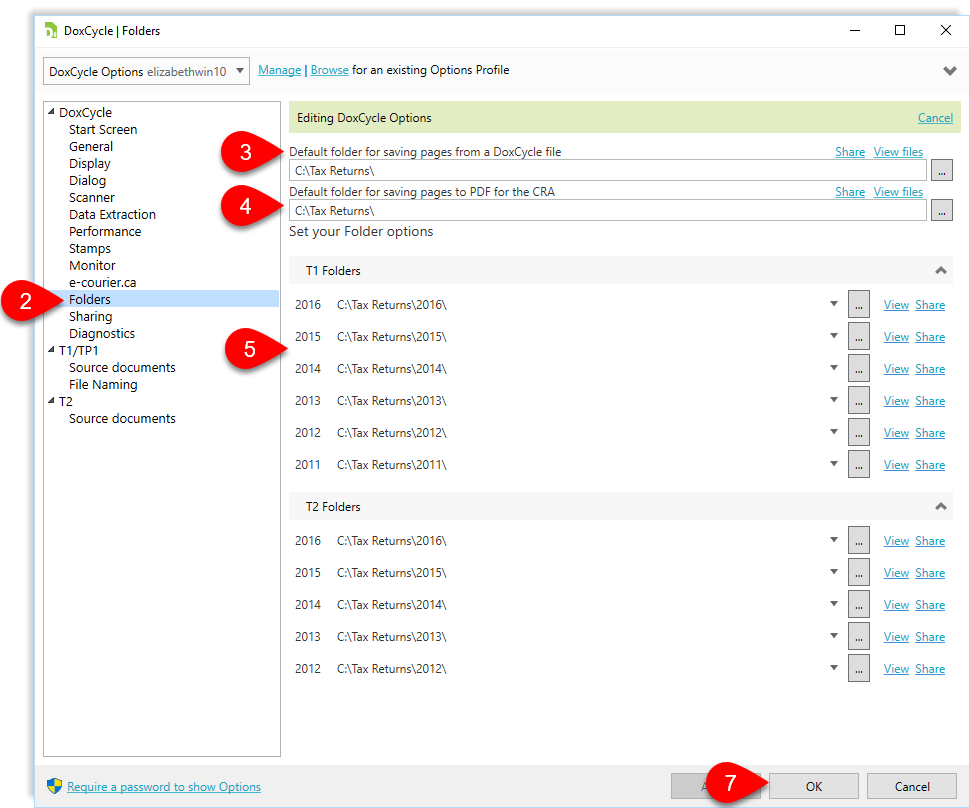Collapse the T2 Folders section
970x808 pixels.
(x=940, y=506)
